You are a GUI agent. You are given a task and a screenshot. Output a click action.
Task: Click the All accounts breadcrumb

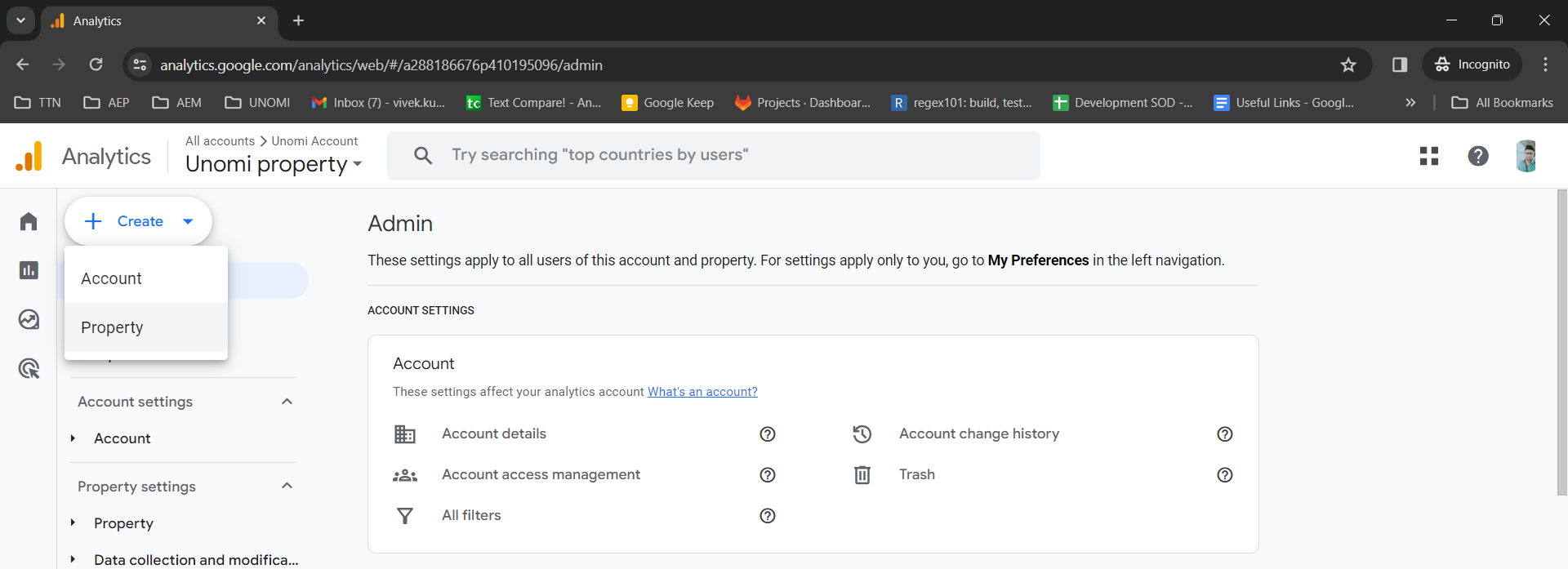[x=220, y=141]
